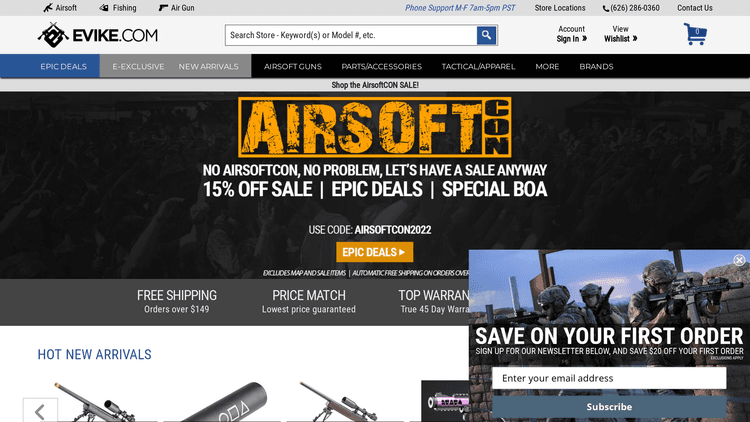Click the Airsoft rifle icon in top bar
750x422 pixels.
pyautogui.click(x=48, y=8)
